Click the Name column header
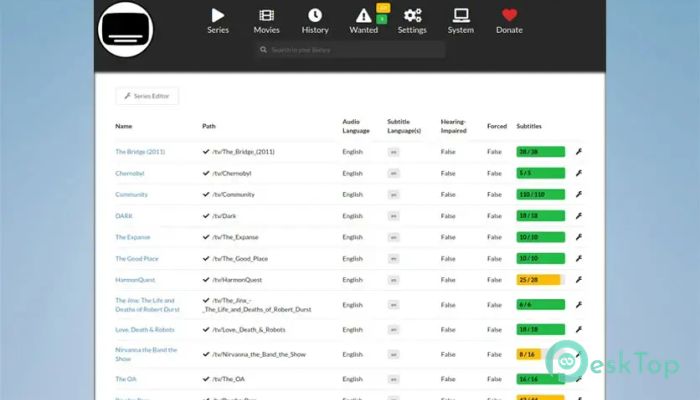Viewport: 700px width, 400px height. (x=124, y=126)
